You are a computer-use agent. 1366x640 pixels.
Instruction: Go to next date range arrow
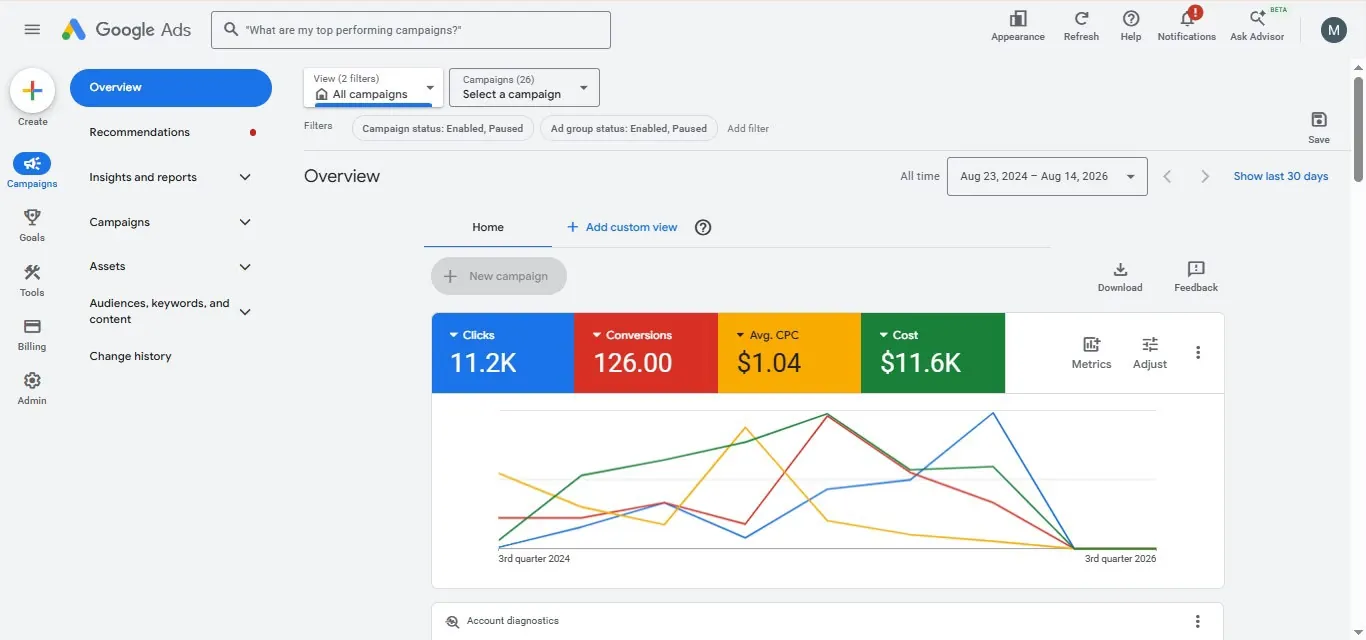click(1205, 176)
